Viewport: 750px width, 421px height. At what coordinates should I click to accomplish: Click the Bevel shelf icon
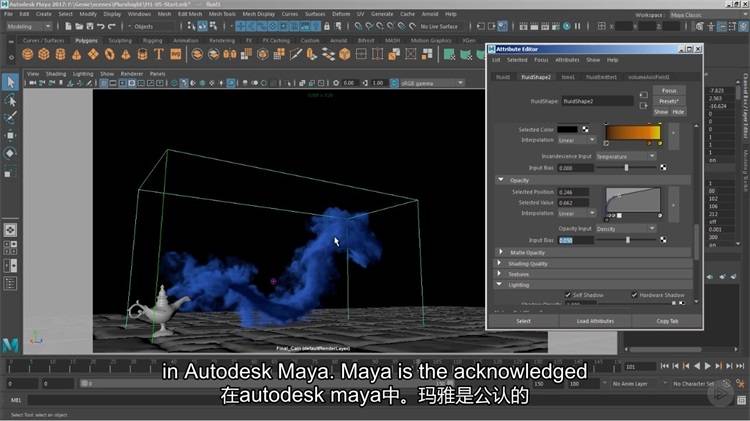[x=344, y=55]
